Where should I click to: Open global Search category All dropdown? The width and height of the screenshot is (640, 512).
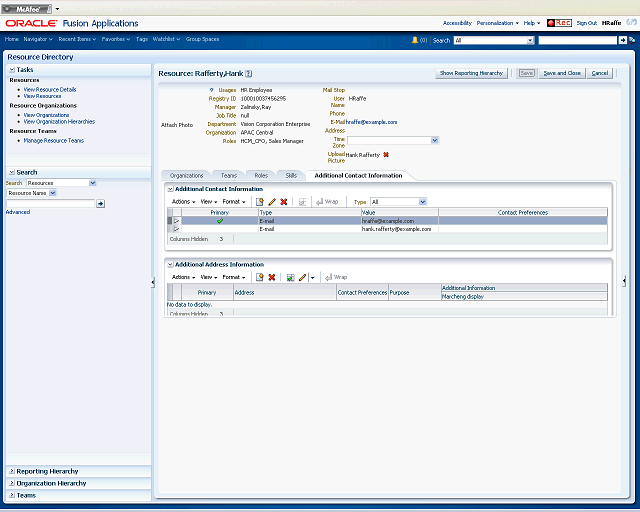(530, 40)
